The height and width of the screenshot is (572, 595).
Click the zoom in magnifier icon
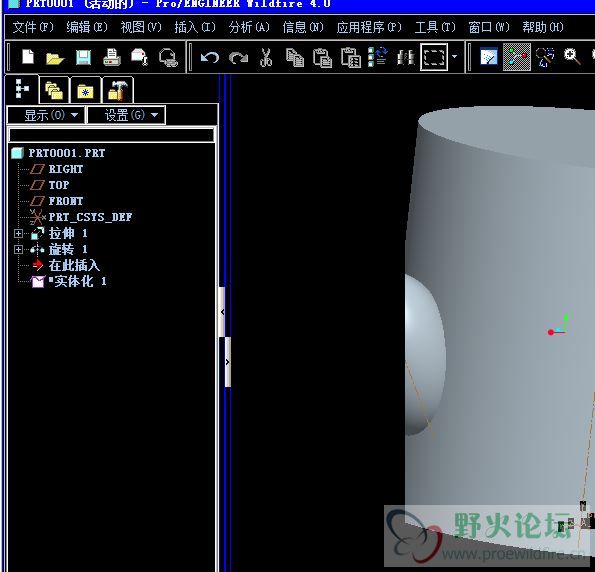pos(572,57)
